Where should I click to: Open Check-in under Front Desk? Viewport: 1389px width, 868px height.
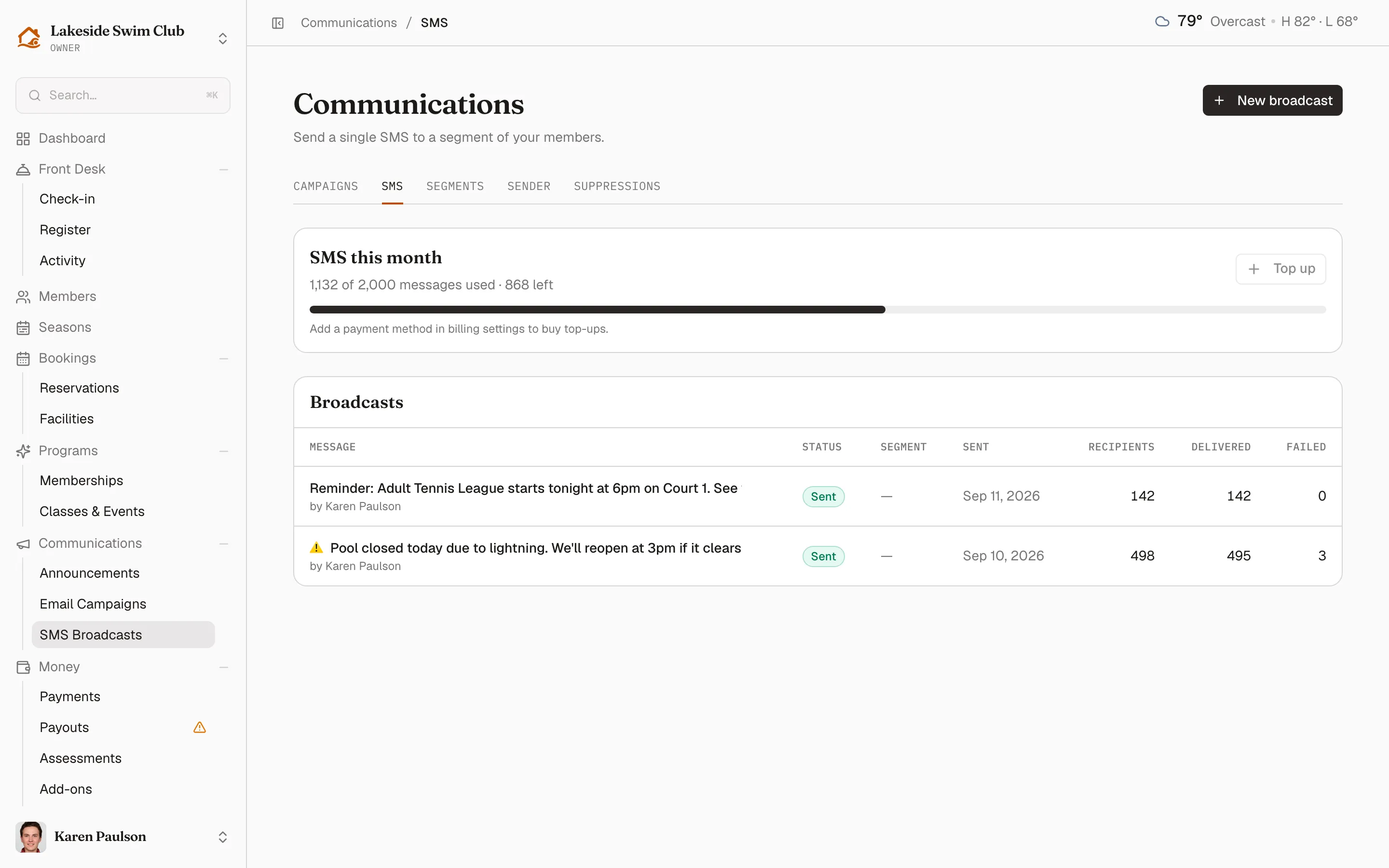[67, 199]
